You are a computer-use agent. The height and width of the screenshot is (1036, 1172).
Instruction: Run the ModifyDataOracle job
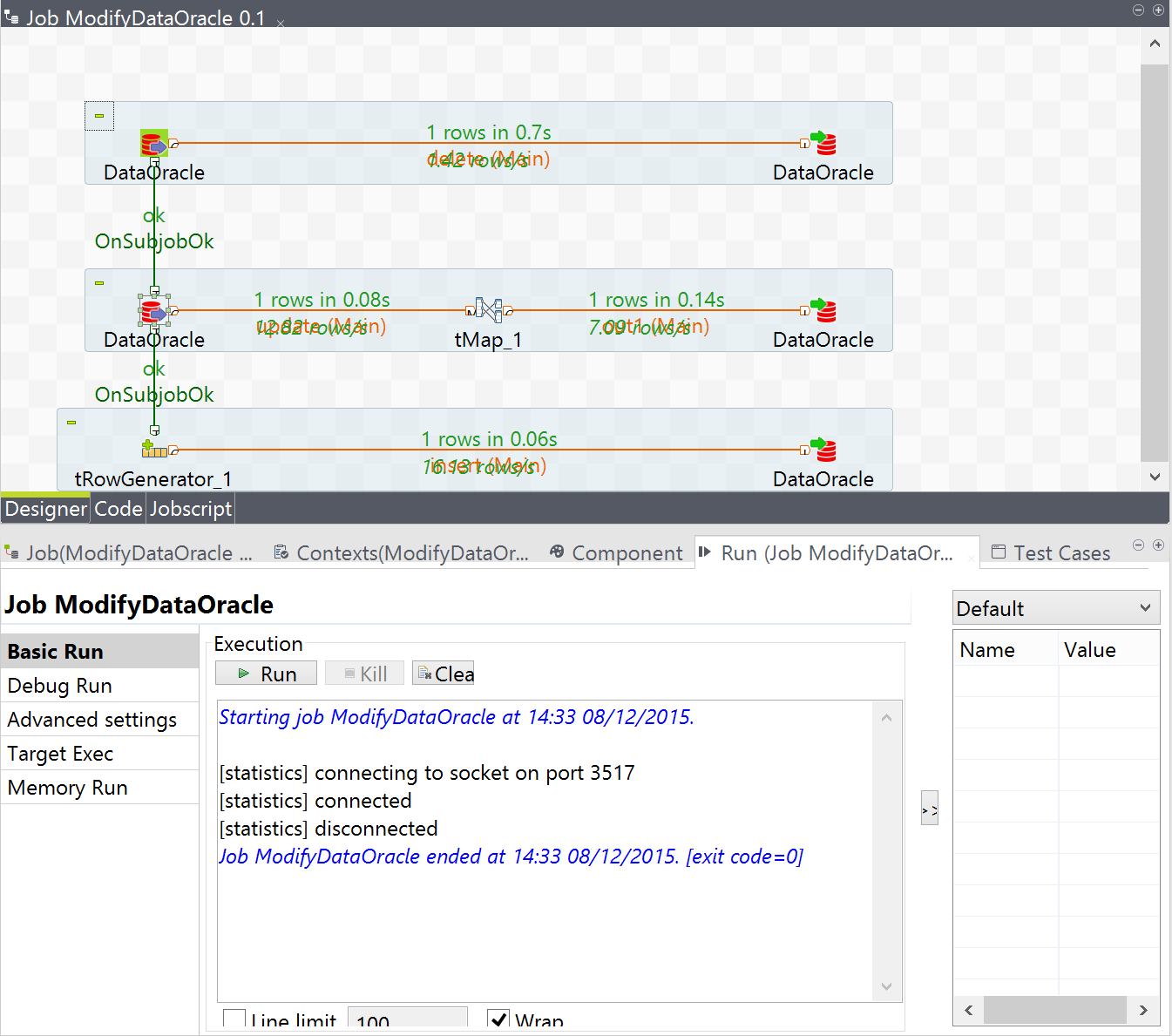(266, 673)
